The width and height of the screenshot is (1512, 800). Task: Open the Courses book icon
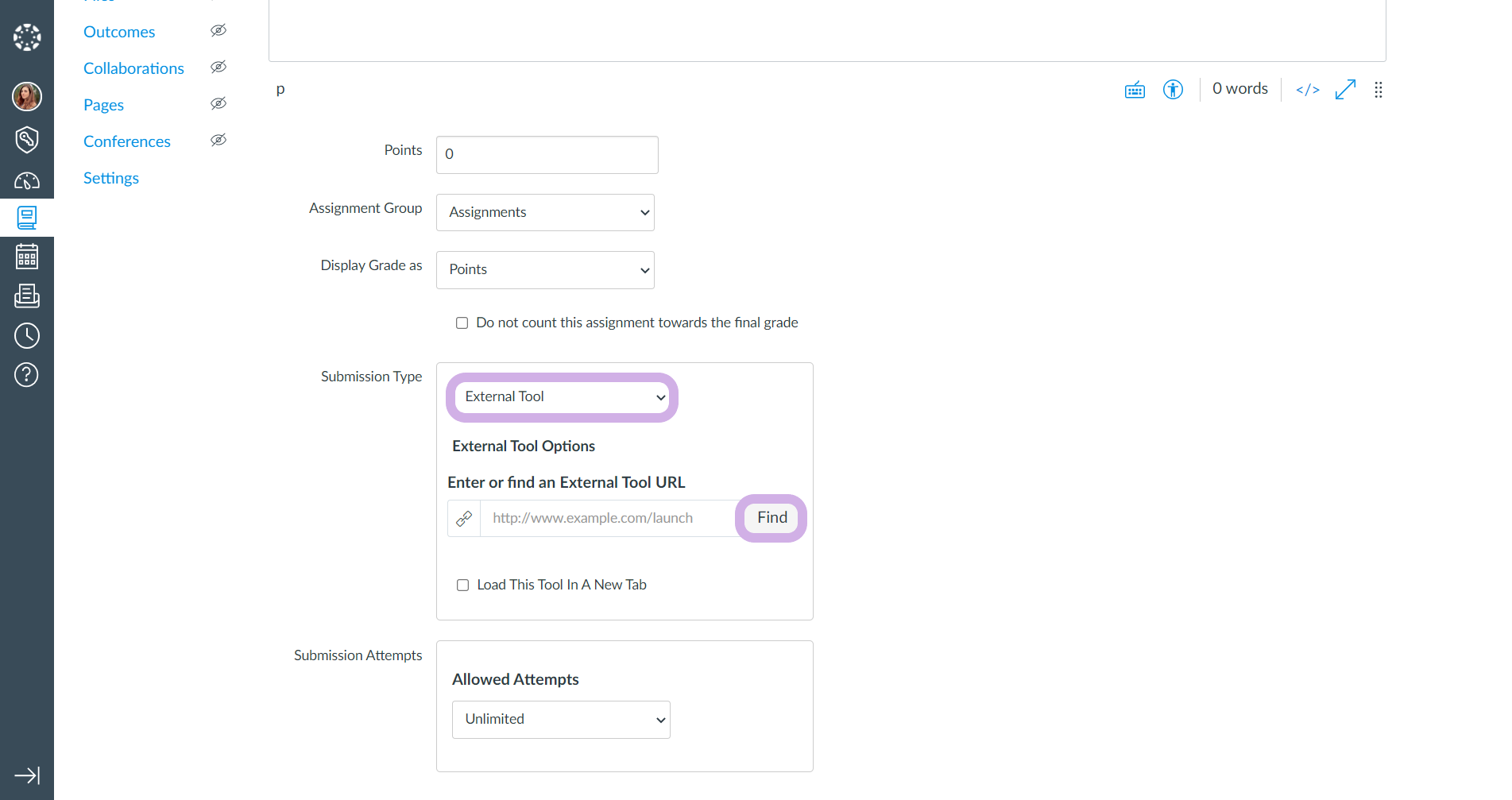[27, 217]
